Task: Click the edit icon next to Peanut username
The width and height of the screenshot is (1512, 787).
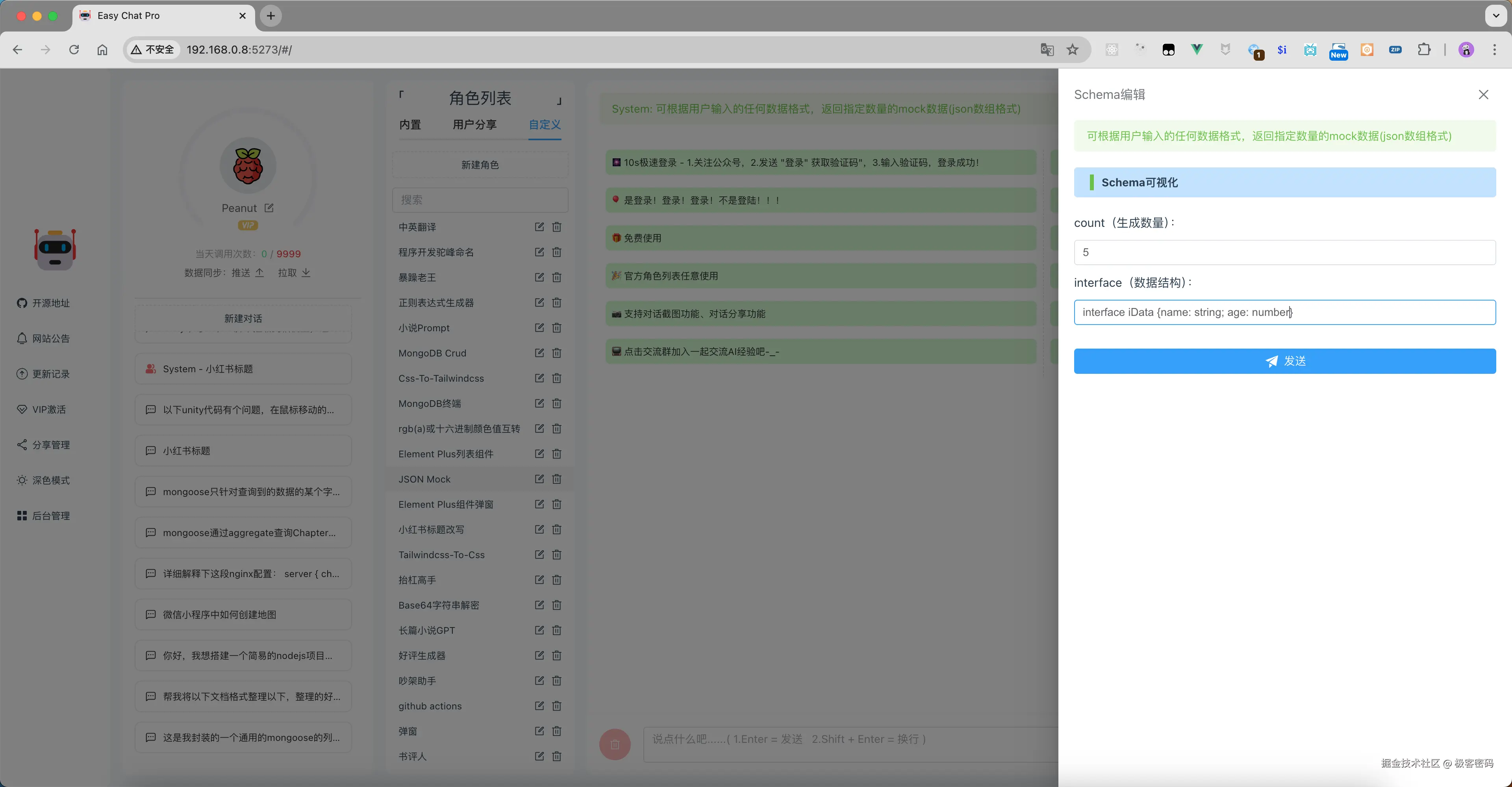Action: click(x=269, y=208)
